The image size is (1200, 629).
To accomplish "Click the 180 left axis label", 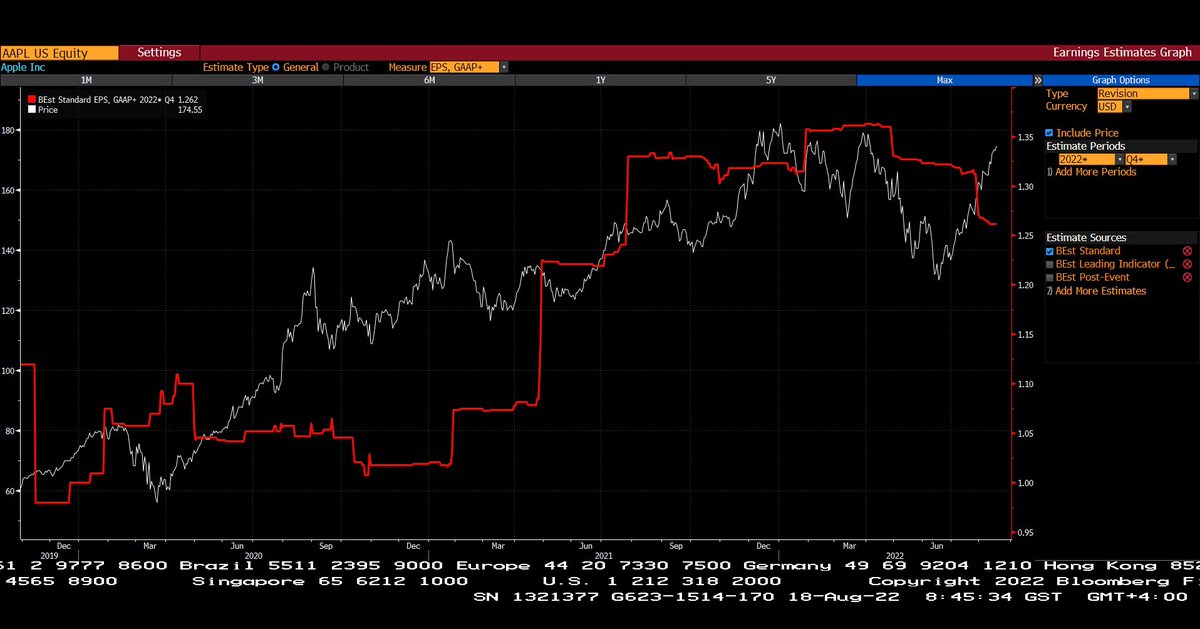I will click(9, 130).
